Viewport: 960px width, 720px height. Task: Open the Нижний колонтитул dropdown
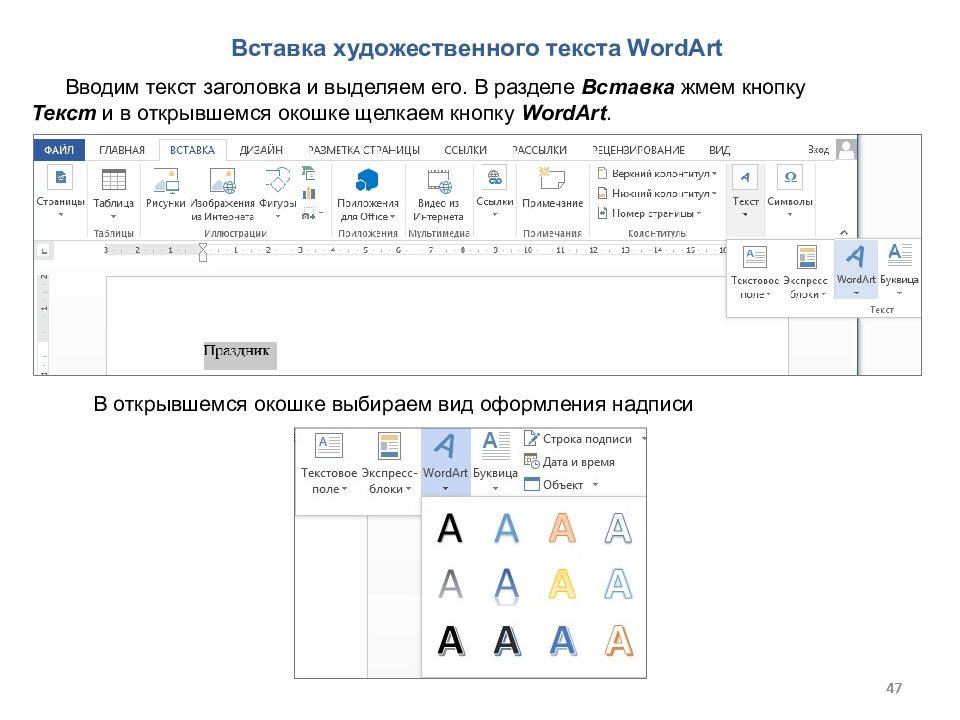tap(657, 193)
